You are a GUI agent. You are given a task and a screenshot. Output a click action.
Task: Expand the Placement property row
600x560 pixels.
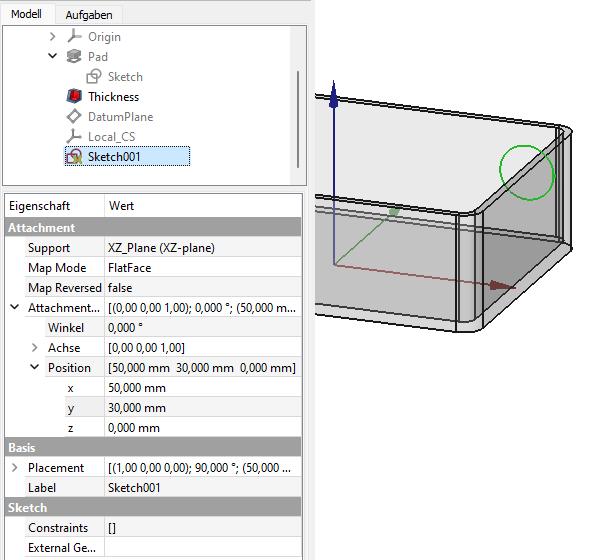(x=14, y=468)
